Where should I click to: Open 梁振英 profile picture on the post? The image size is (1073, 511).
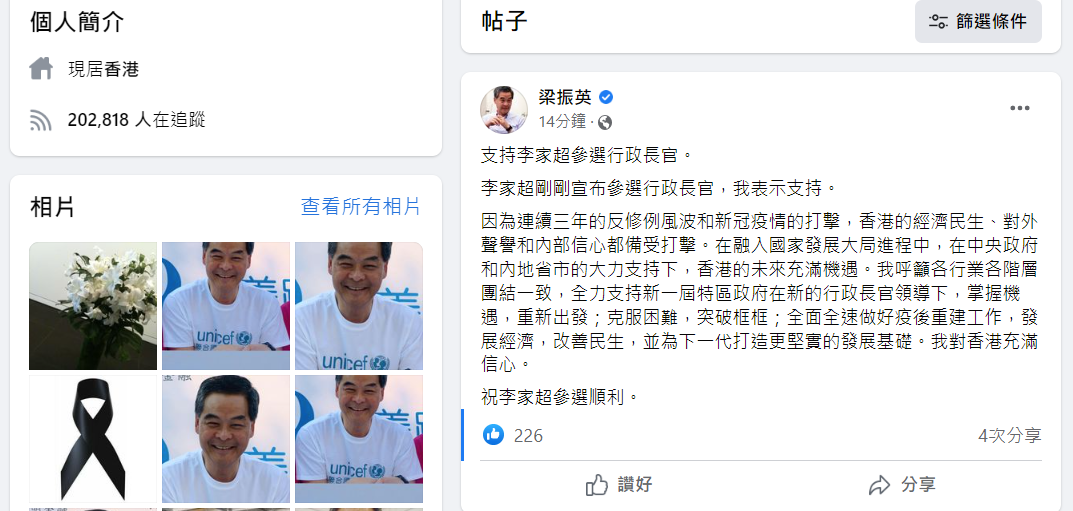tap(504, 110)
